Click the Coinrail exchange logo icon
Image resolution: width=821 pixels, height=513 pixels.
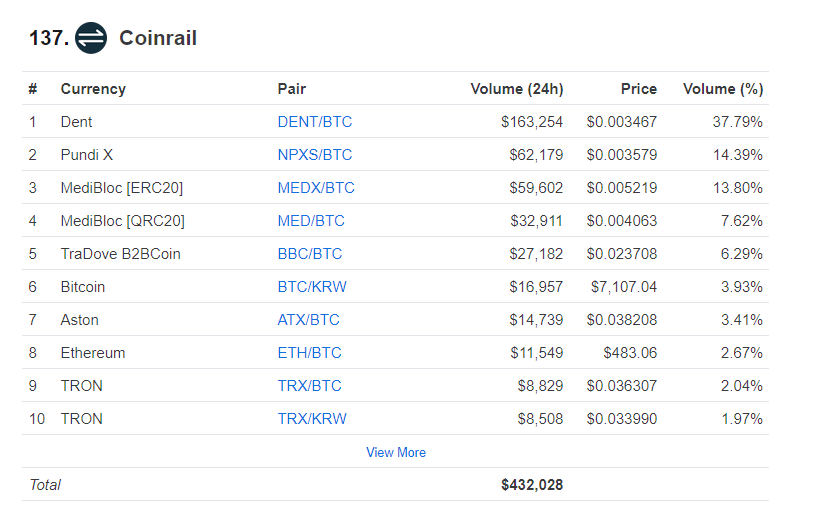coord(91,38)
